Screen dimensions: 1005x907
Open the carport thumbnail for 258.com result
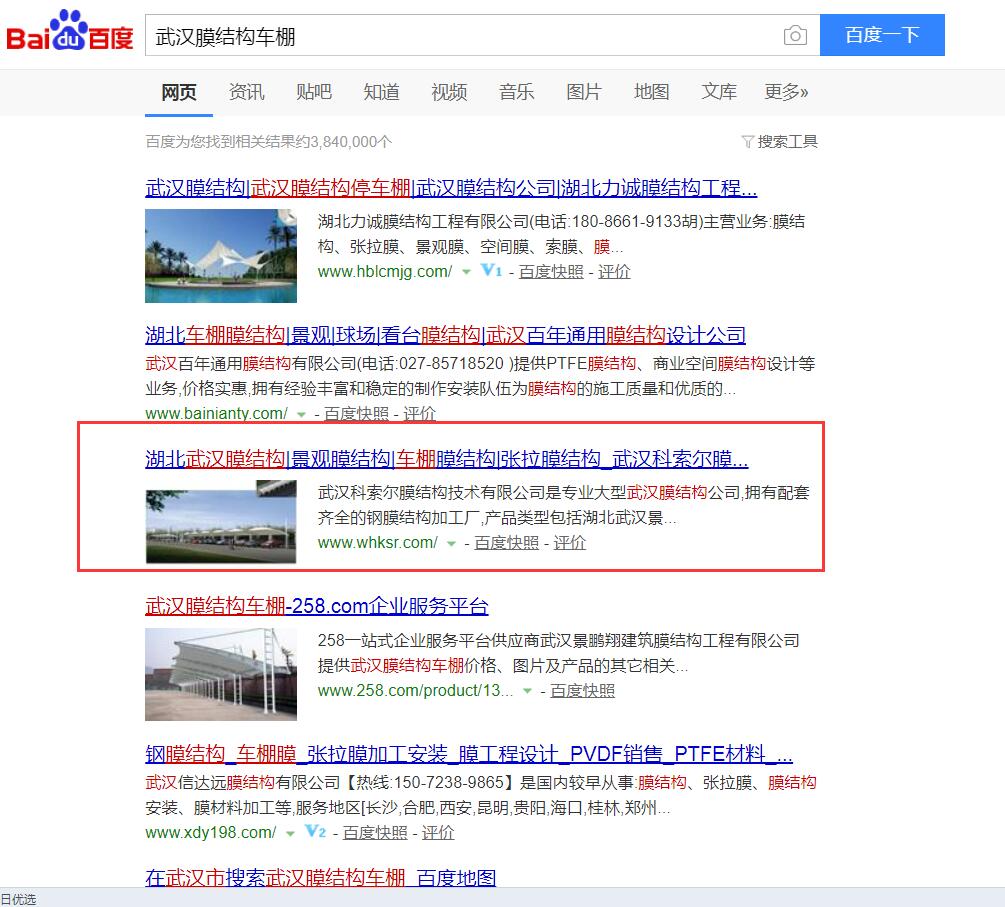point(221,674)
